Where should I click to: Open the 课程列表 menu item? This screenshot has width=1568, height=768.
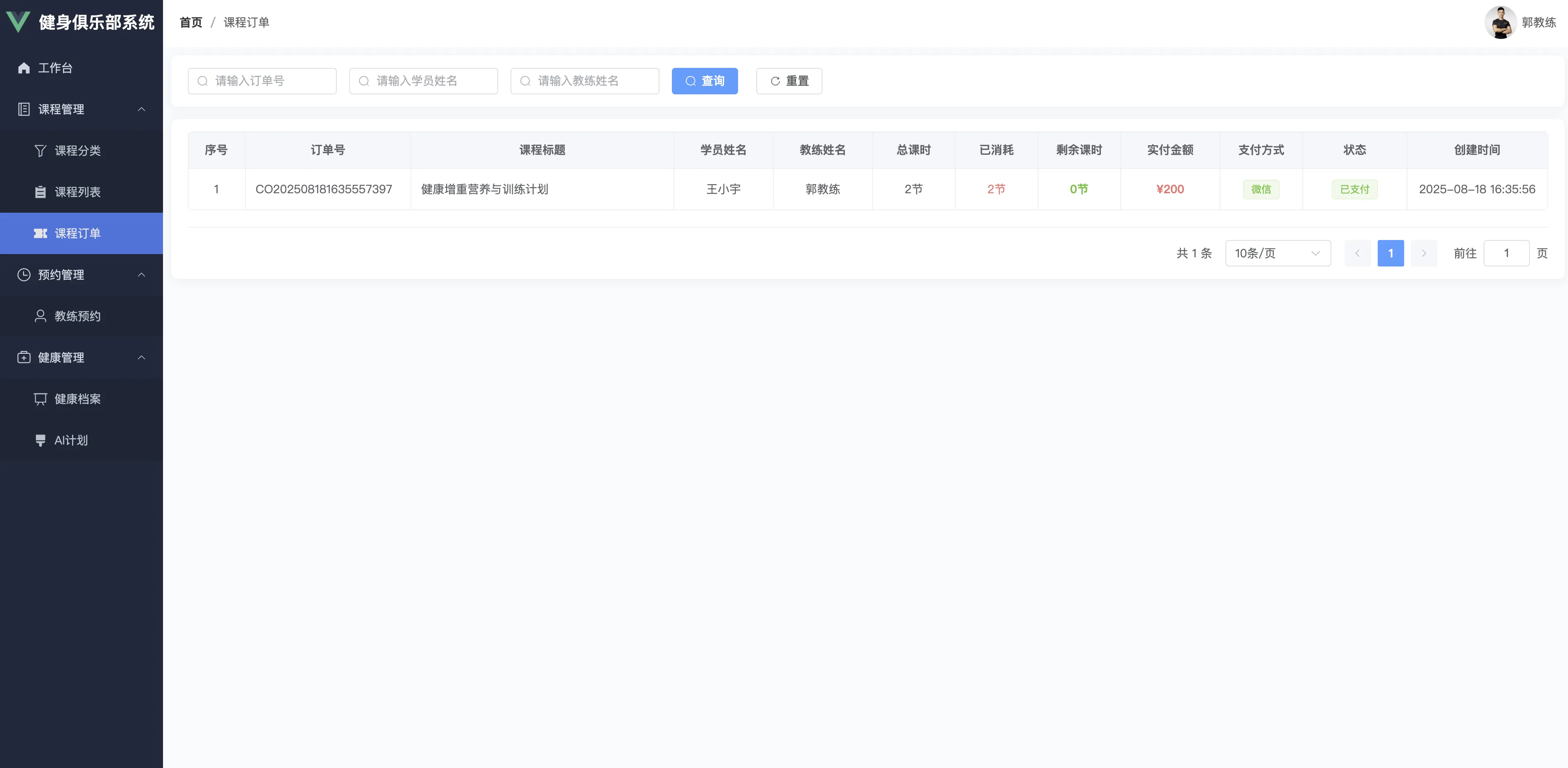[x=77, y=192]
